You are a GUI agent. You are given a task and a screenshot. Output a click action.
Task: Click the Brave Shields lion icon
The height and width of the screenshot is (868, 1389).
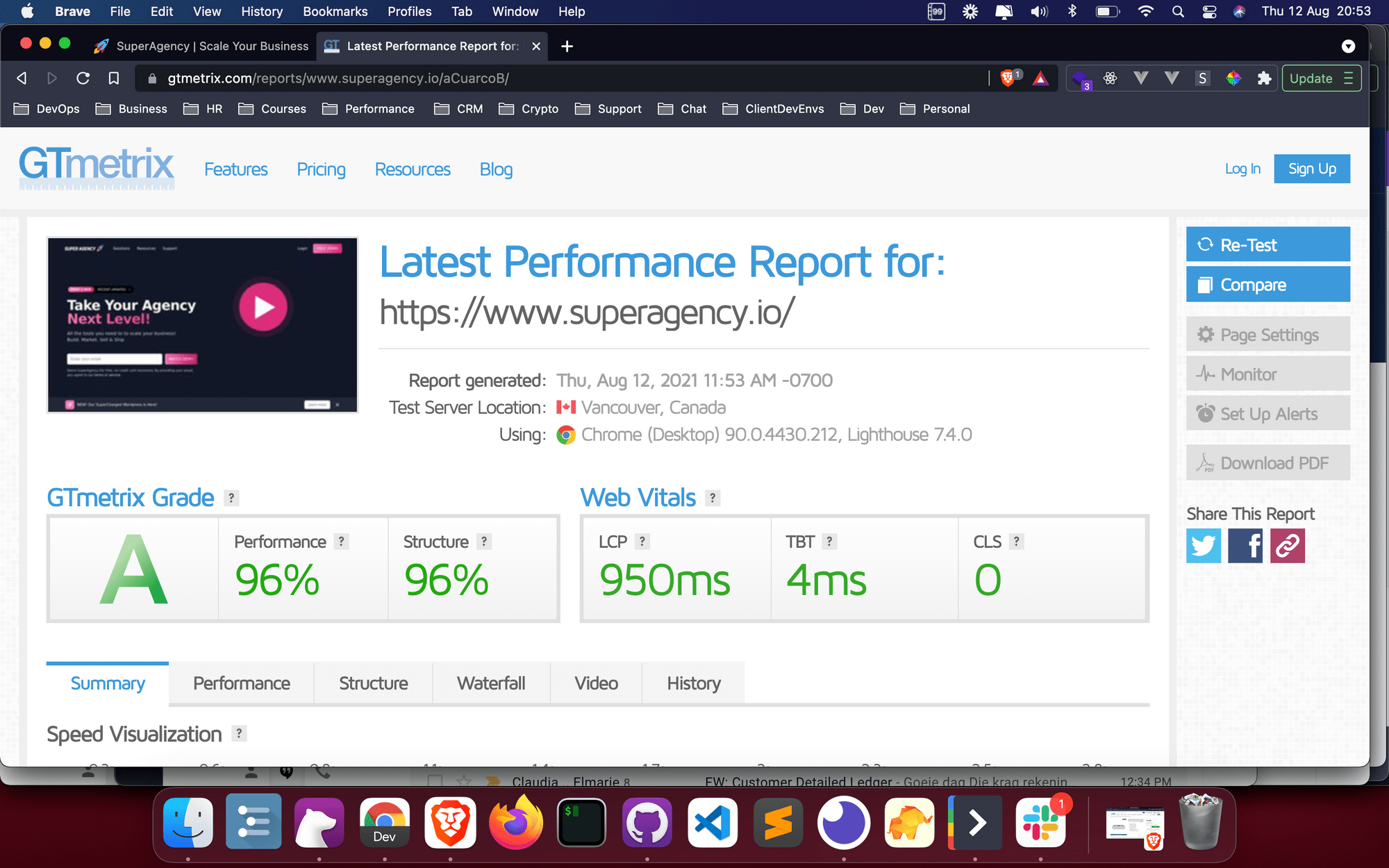pos(1008,78)
